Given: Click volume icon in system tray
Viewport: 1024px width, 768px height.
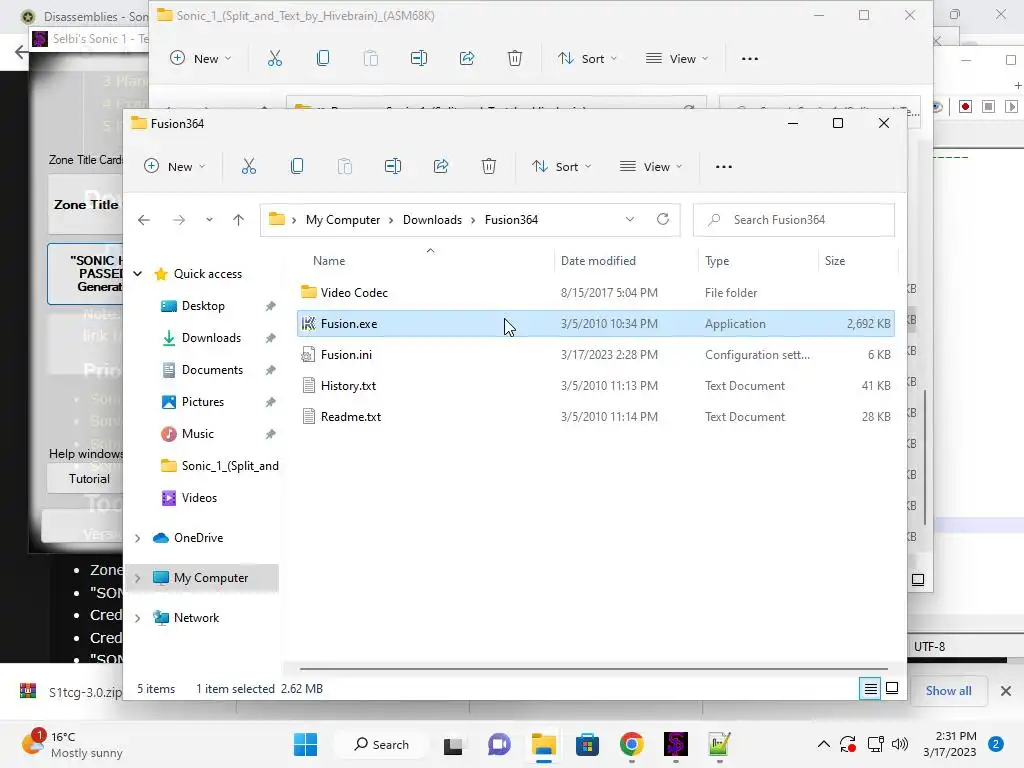Looking at the screenshot, I should point(900,744).
